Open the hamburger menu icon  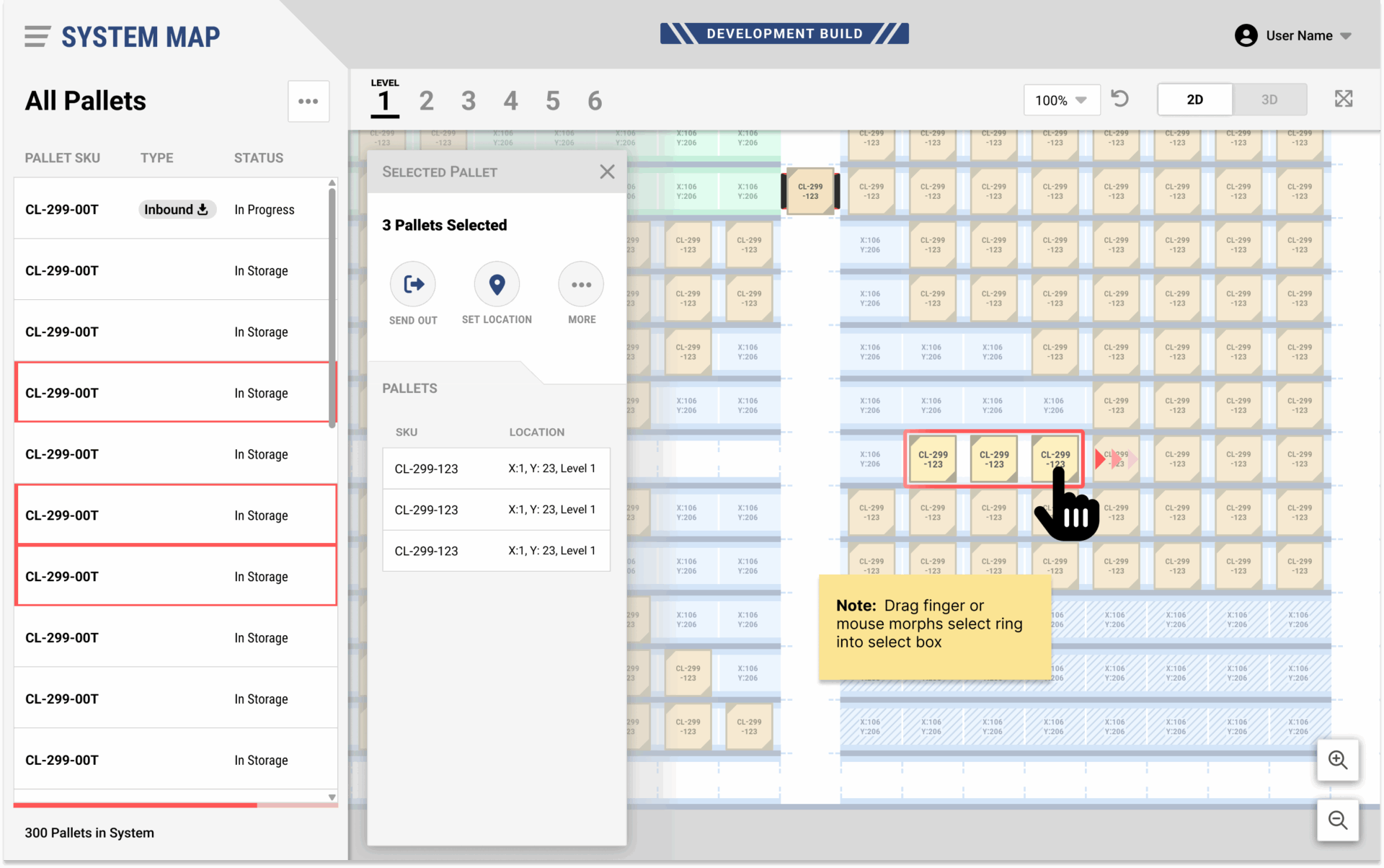coord(37,36)
